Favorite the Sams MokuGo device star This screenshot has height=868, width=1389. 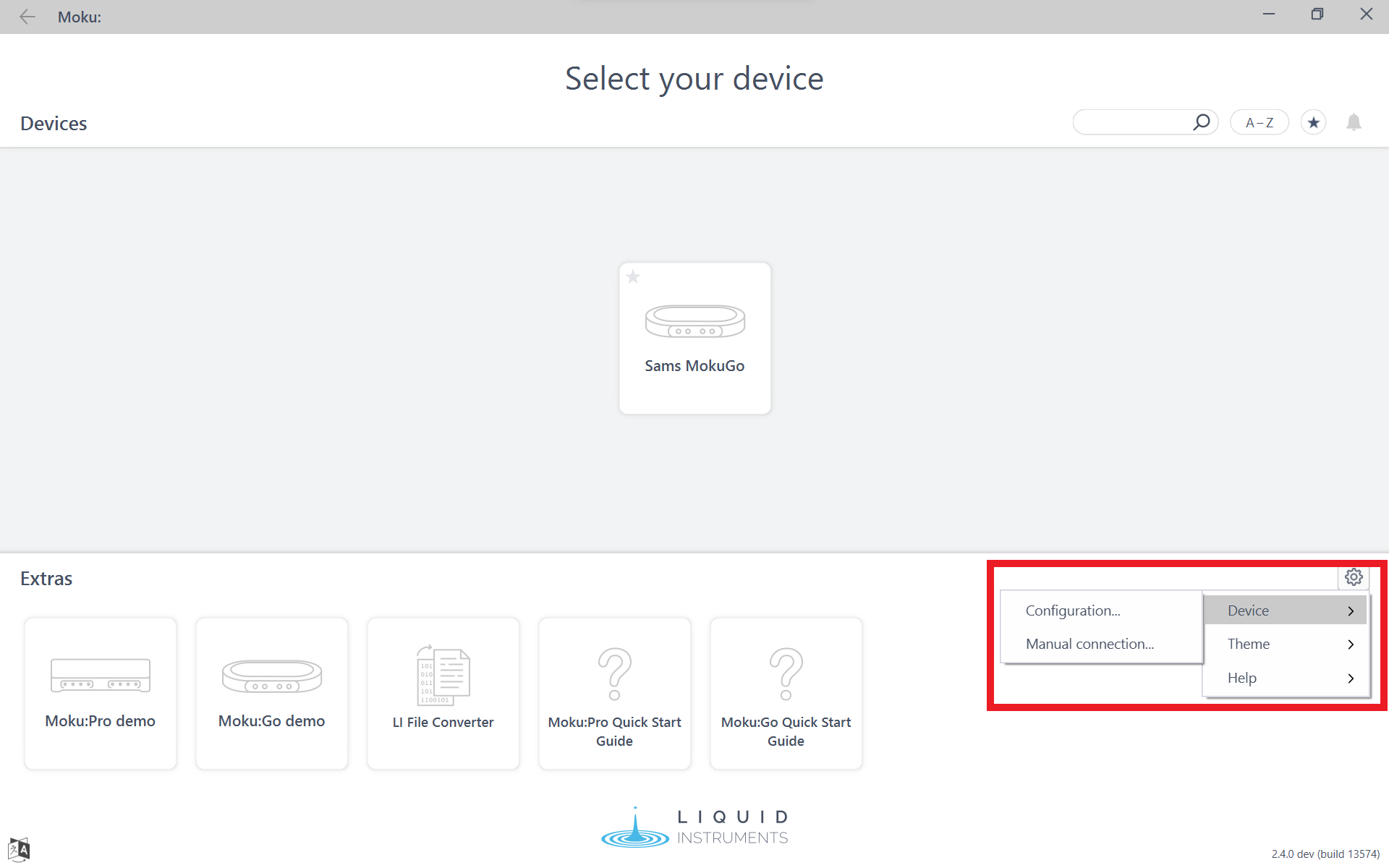pos(633,276)
